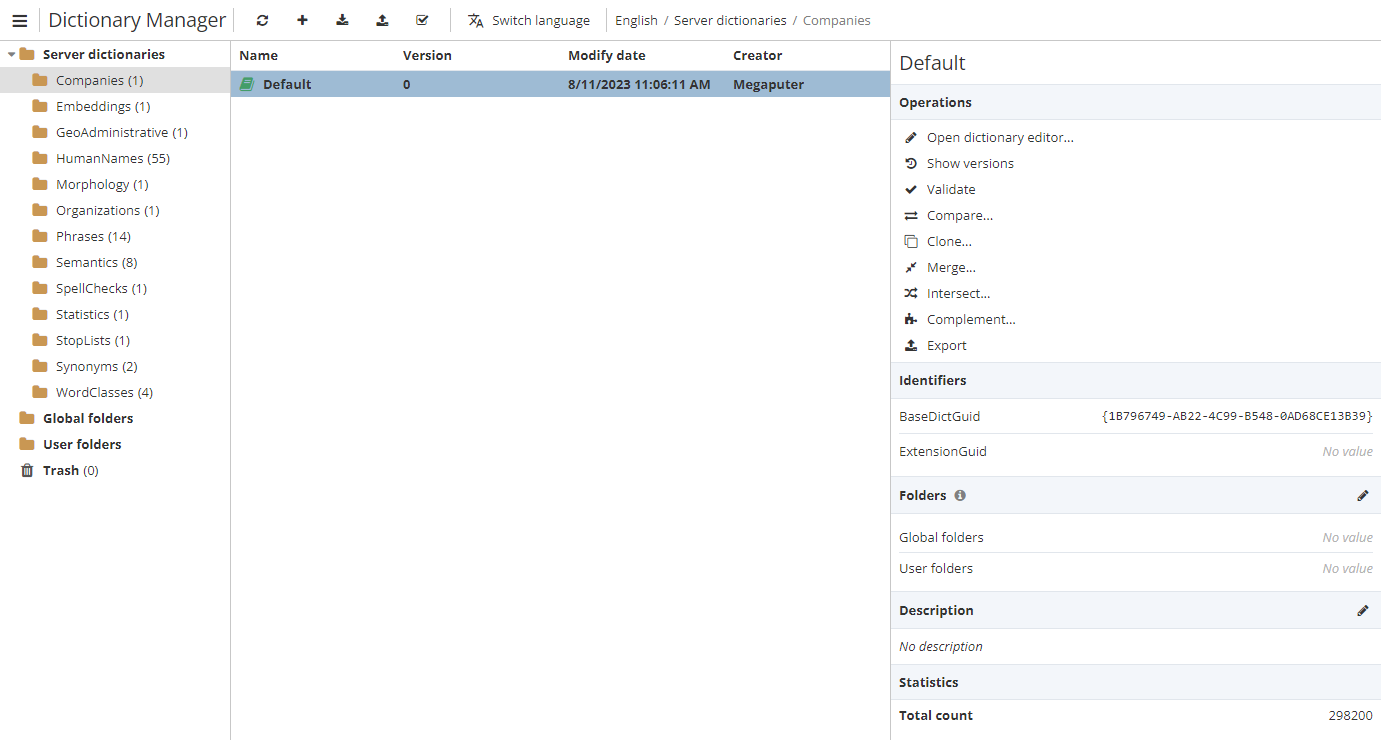Edit Description using the pencil icon
The height and width of the screenshot is (740, 1381).
coord(1363,610)
